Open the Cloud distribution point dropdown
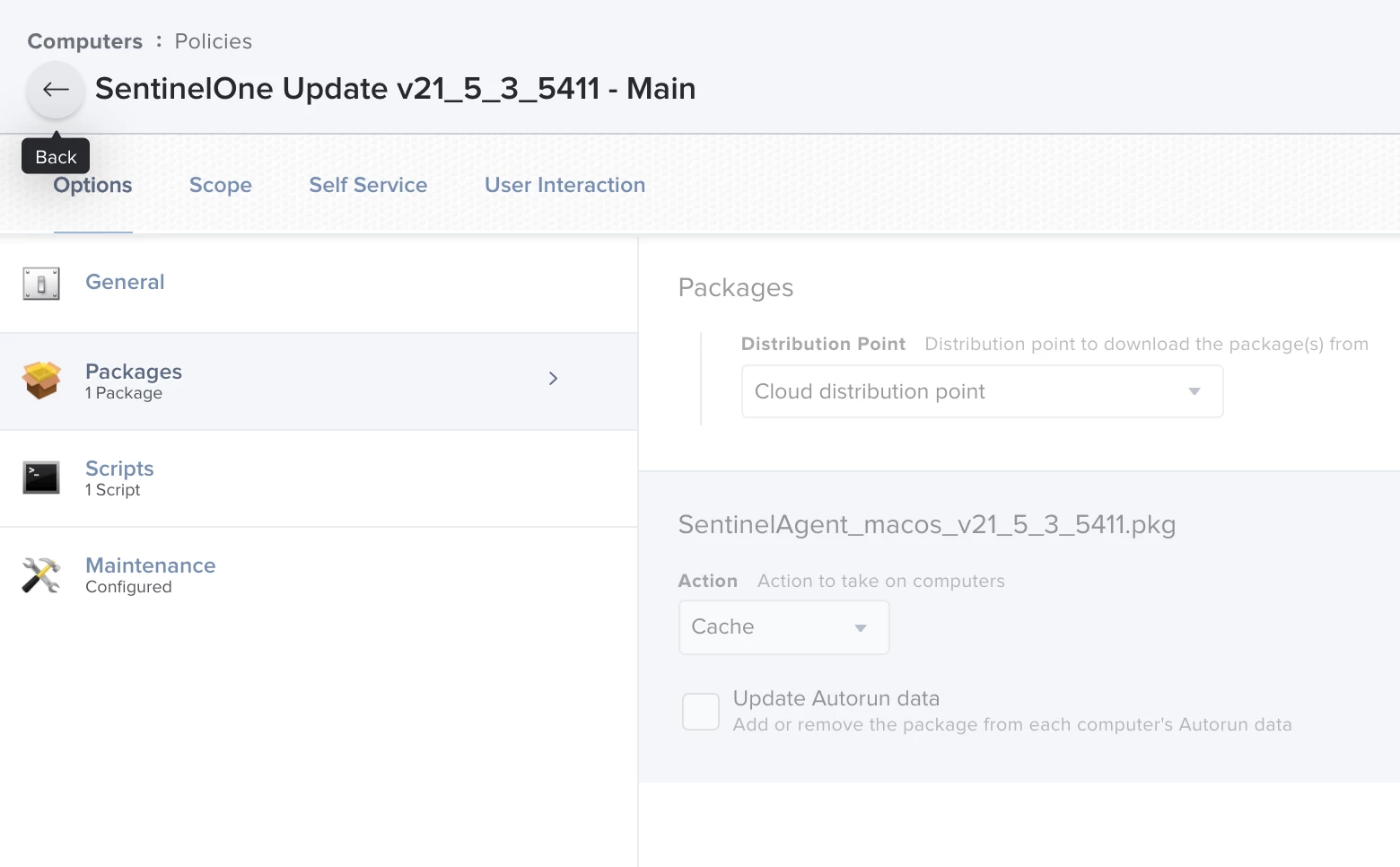 pyautogui.click(x=982, y=391)
